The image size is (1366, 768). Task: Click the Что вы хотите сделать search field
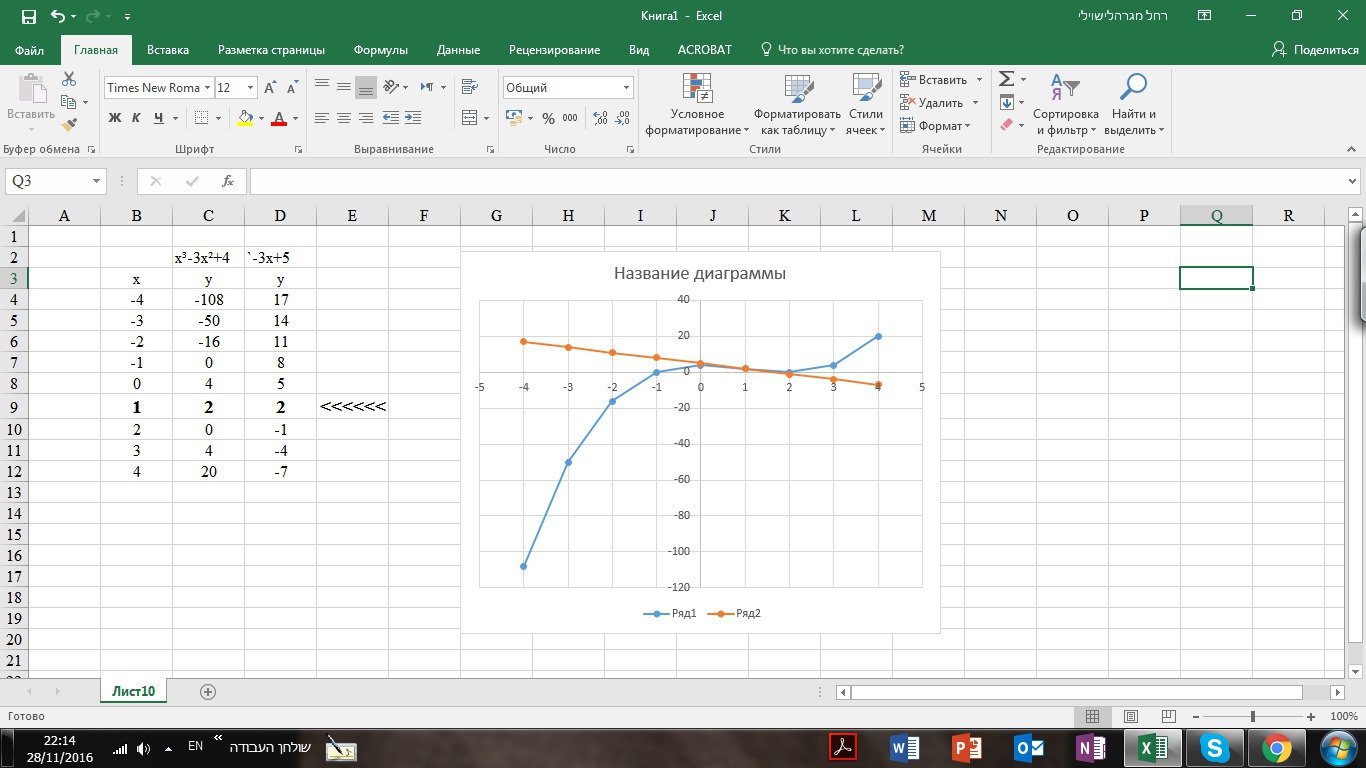tap(832, 49)
